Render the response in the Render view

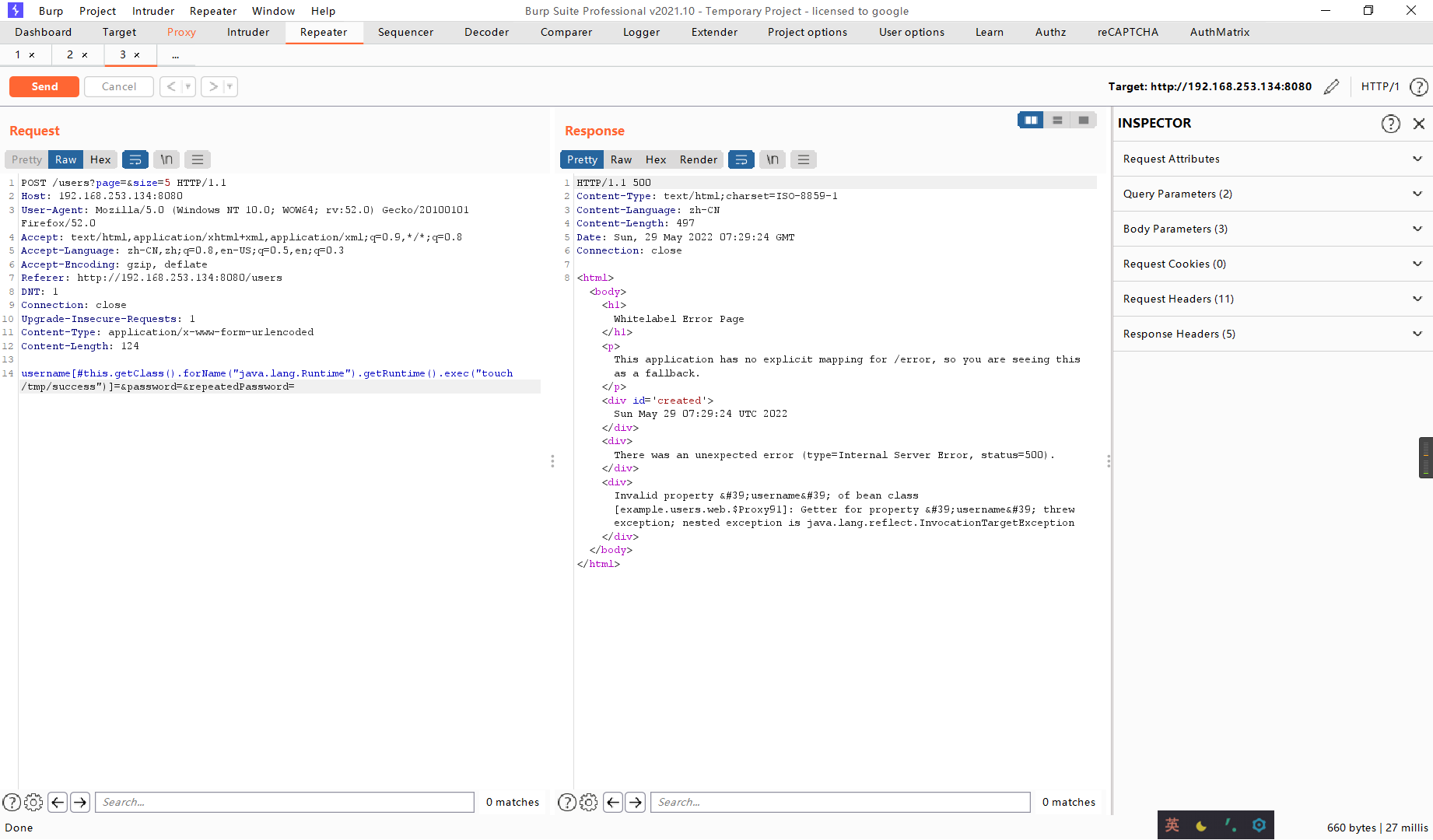pos(697,159)
